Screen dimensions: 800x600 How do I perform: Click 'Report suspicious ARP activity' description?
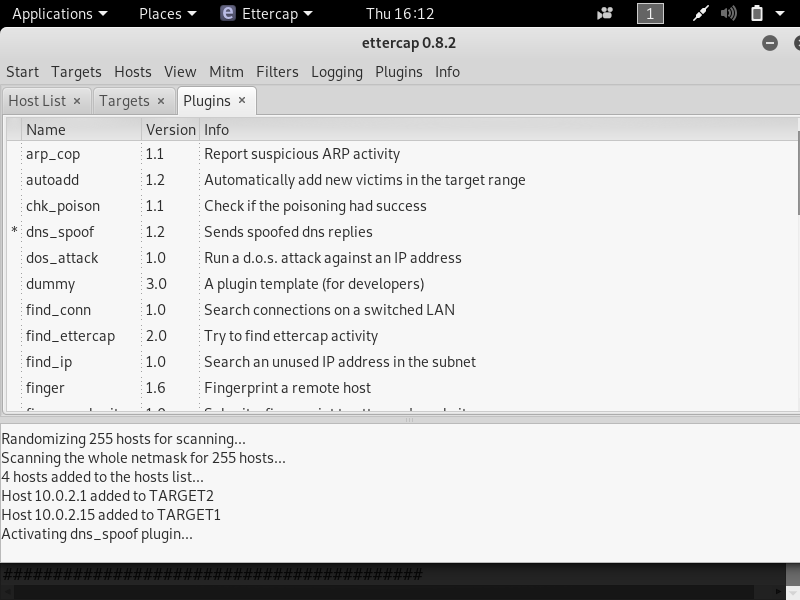302,154
